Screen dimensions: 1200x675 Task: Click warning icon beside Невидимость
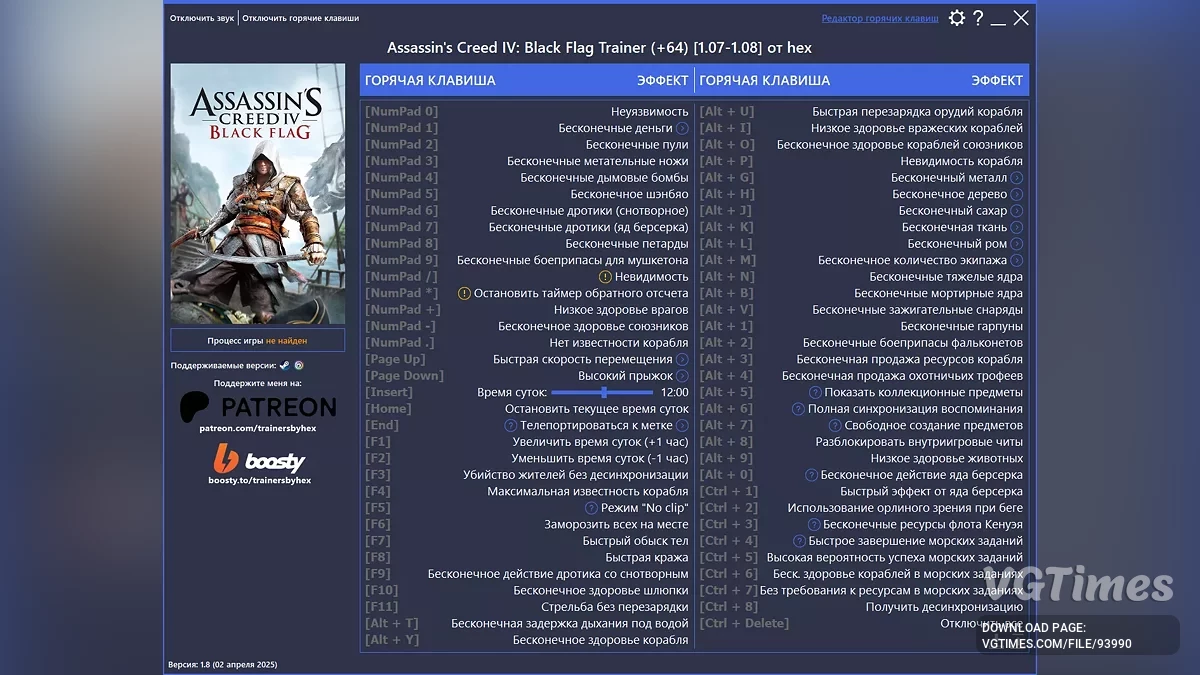605,276
